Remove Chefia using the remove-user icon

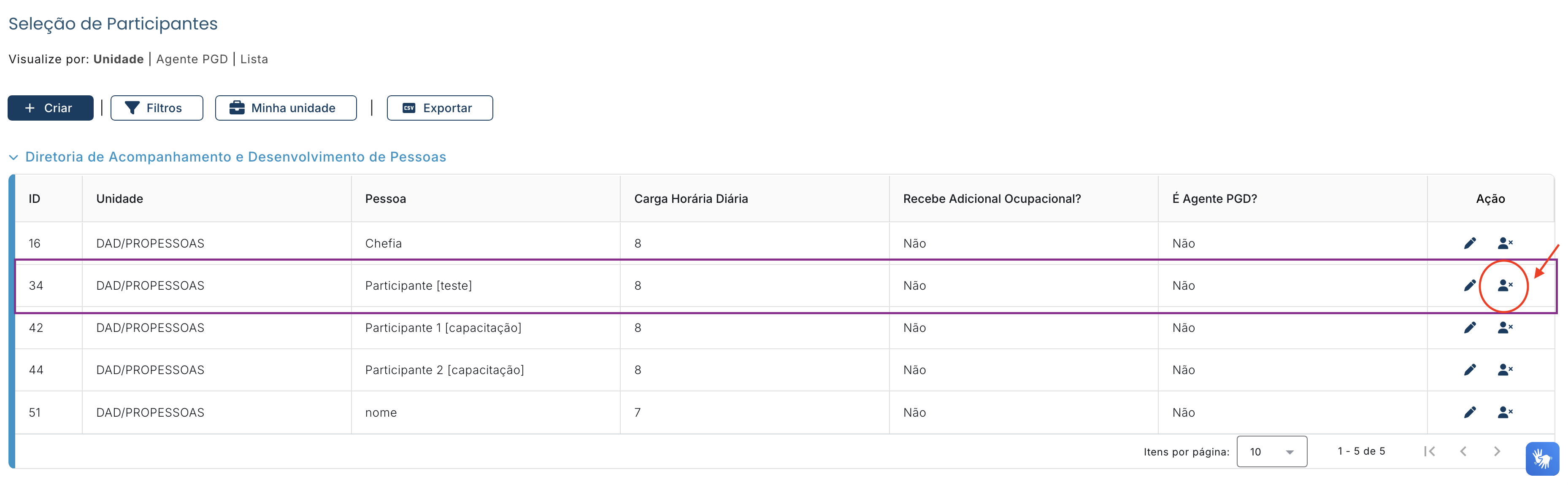coord(1505,243)
